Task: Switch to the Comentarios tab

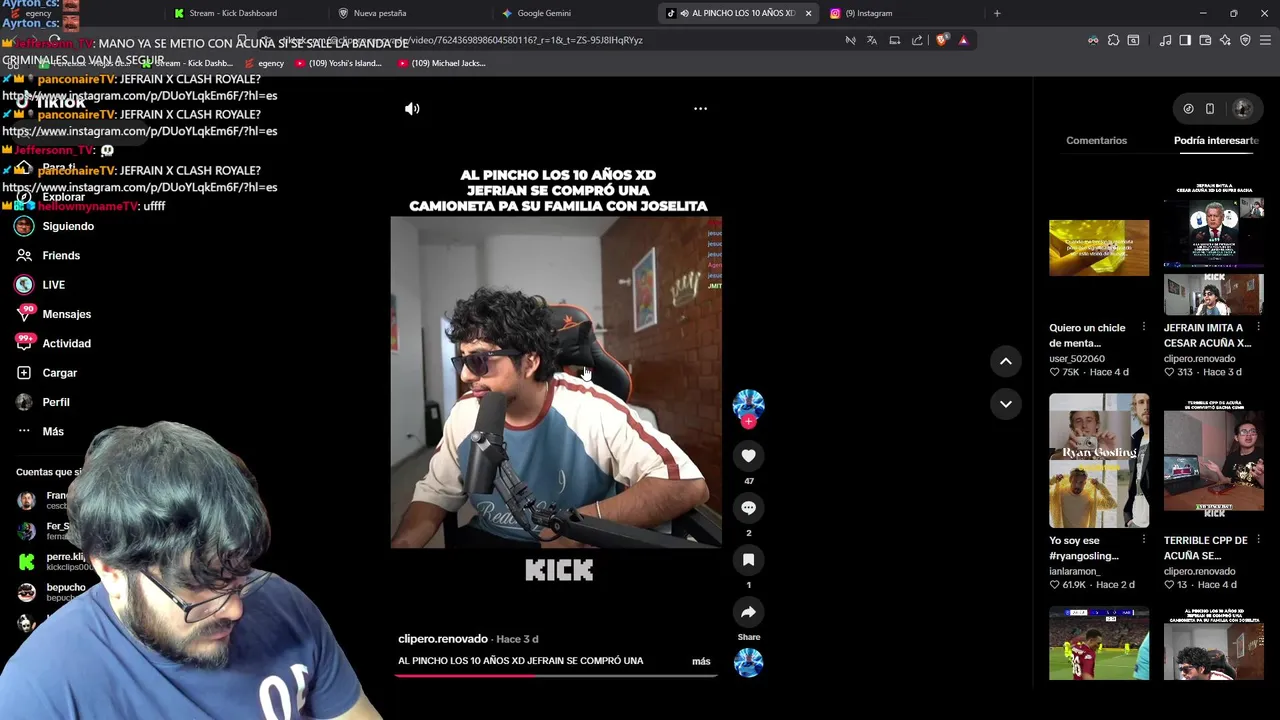Action: 1096,140
